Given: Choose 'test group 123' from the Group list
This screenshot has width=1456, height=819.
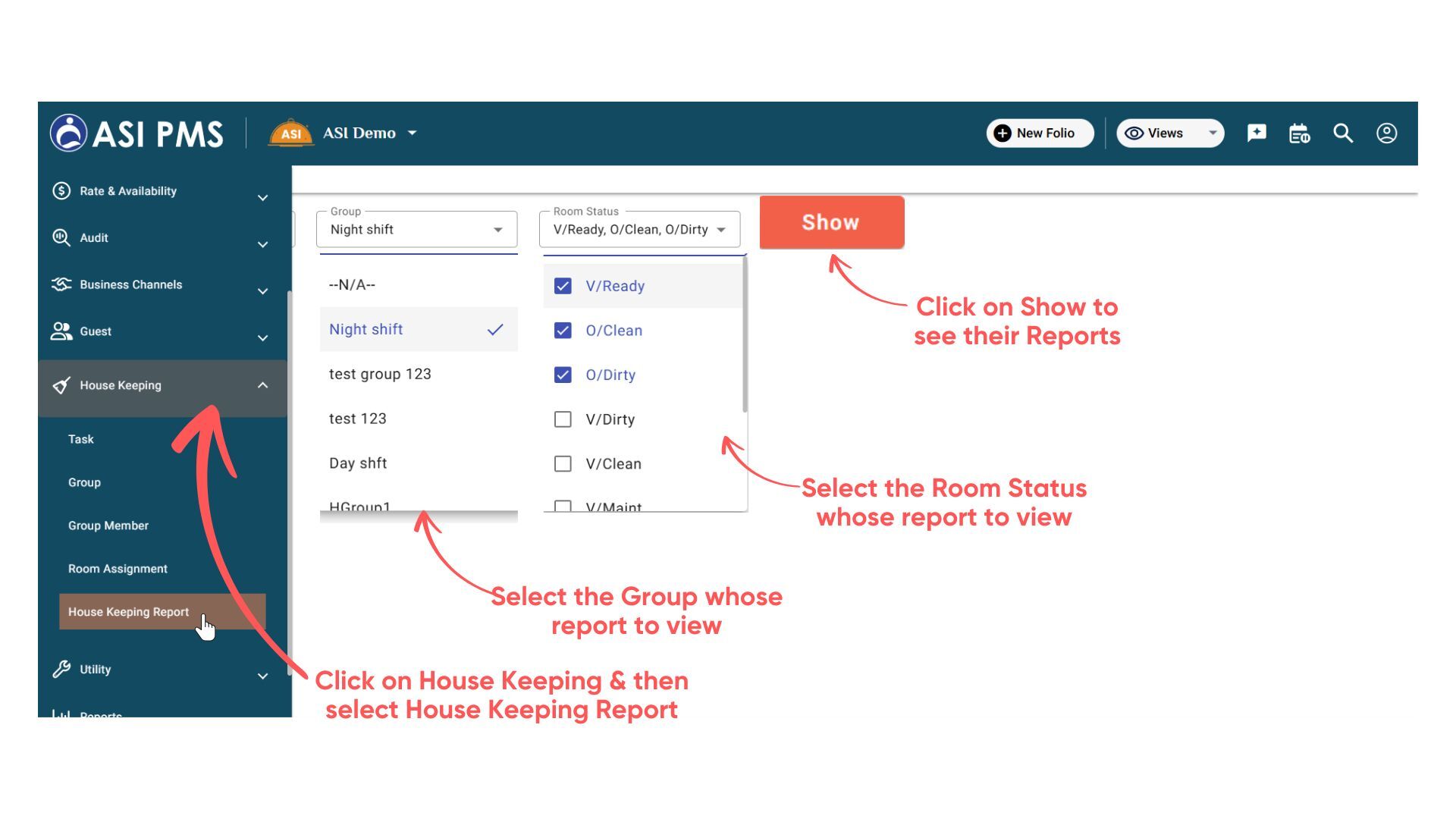Looking at the screenshot, I should tap(380, 374).
